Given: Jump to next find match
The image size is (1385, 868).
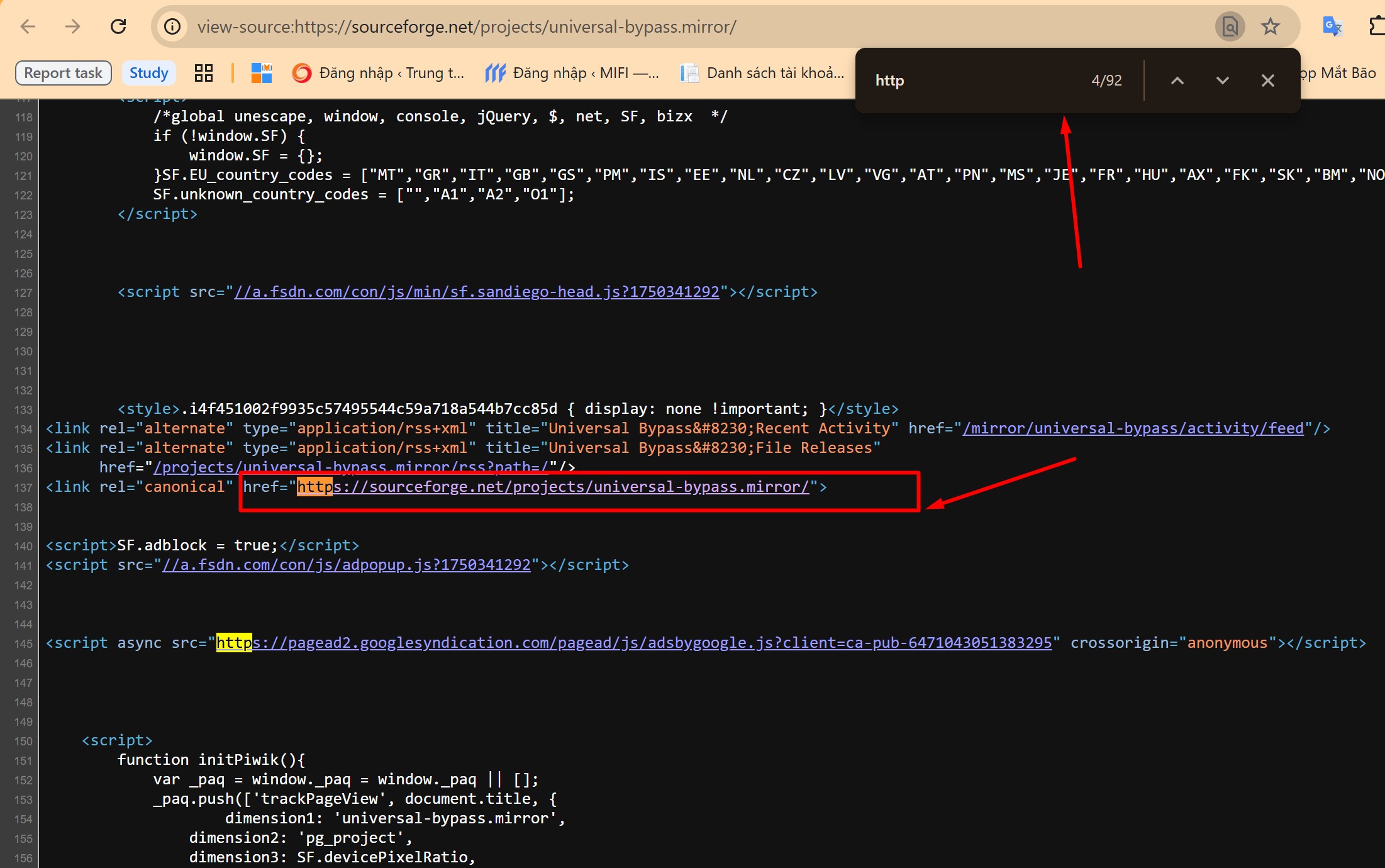Looking at the screenshot, I should pos(1223,81).
